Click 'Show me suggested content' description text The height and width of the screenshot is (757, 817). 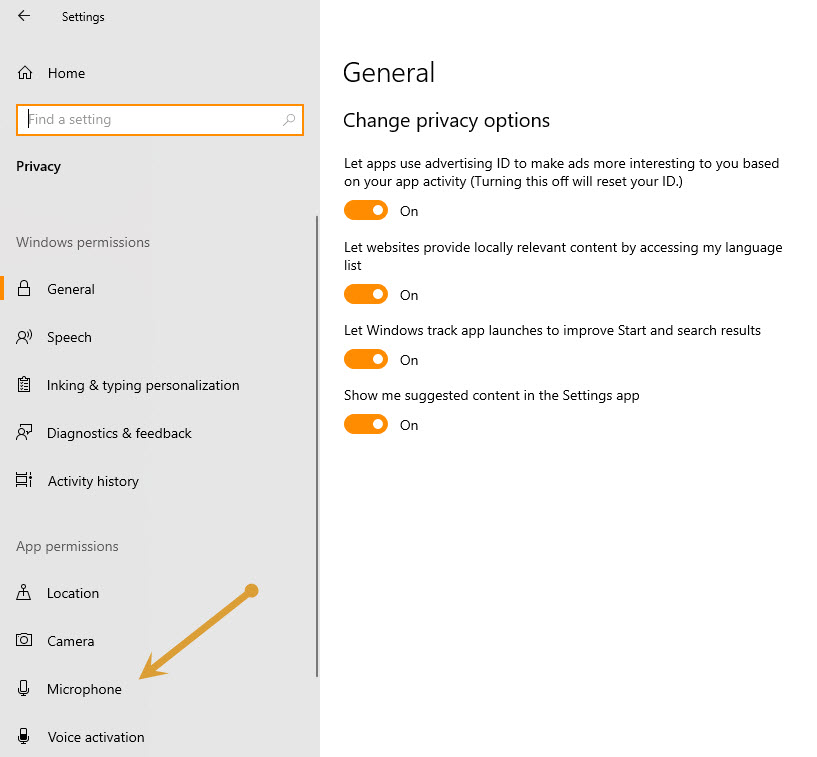[x=491, y=395]
